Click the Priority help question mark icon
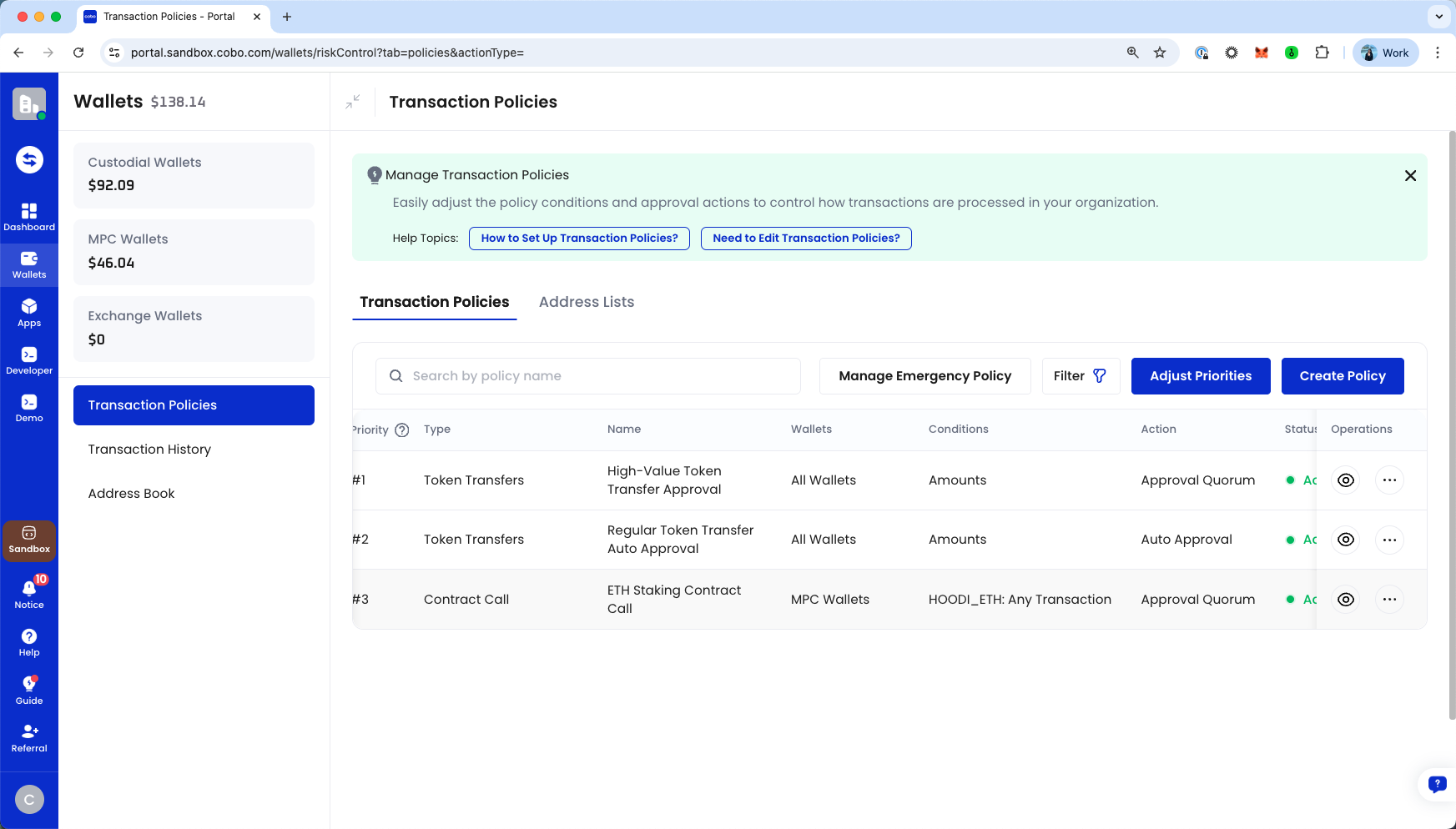1456x829 pixels. [401, 430]
